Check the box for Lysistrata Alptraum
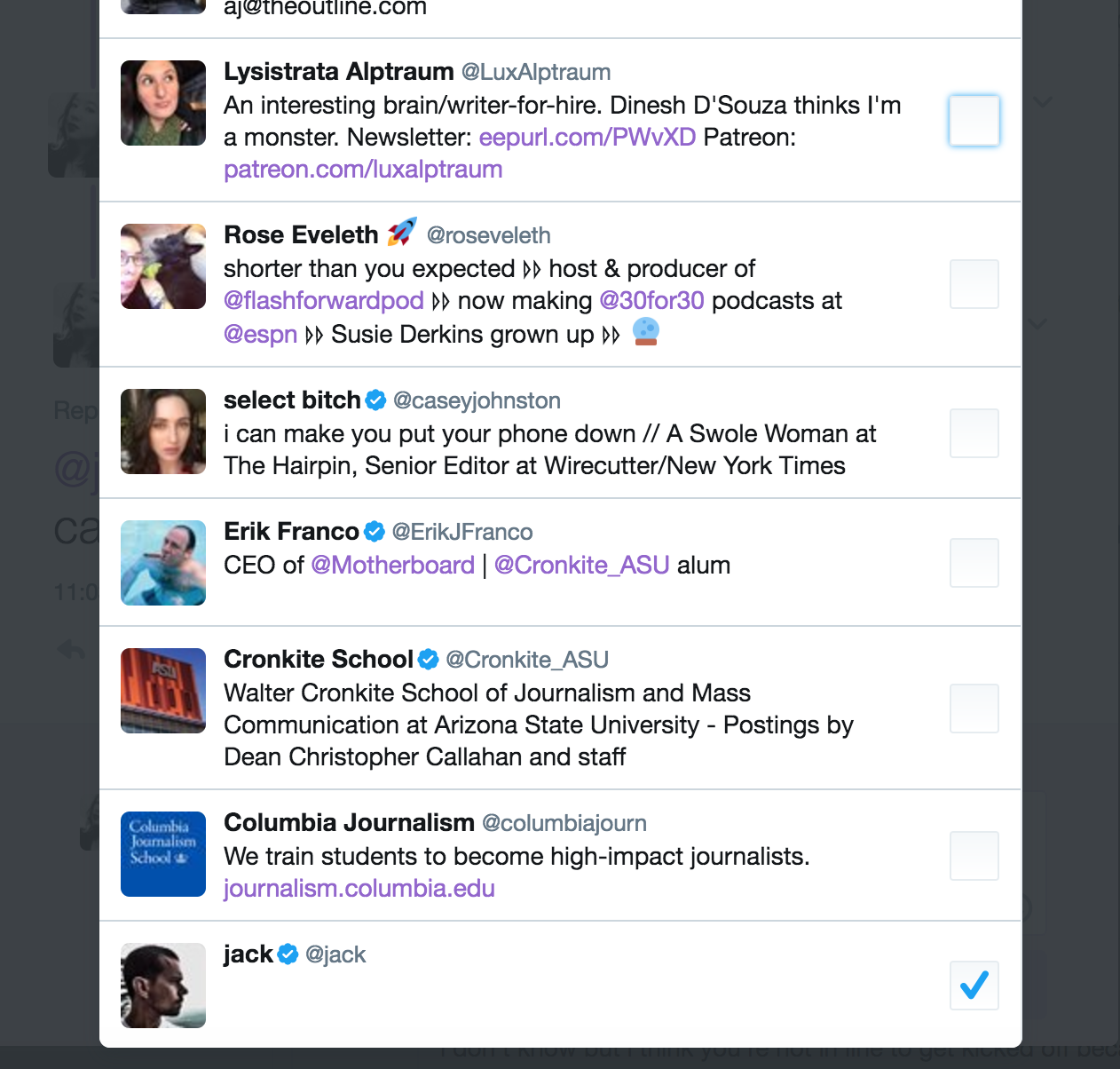The width and height of the screenshot is (1120, 1069). click(974, 121)
